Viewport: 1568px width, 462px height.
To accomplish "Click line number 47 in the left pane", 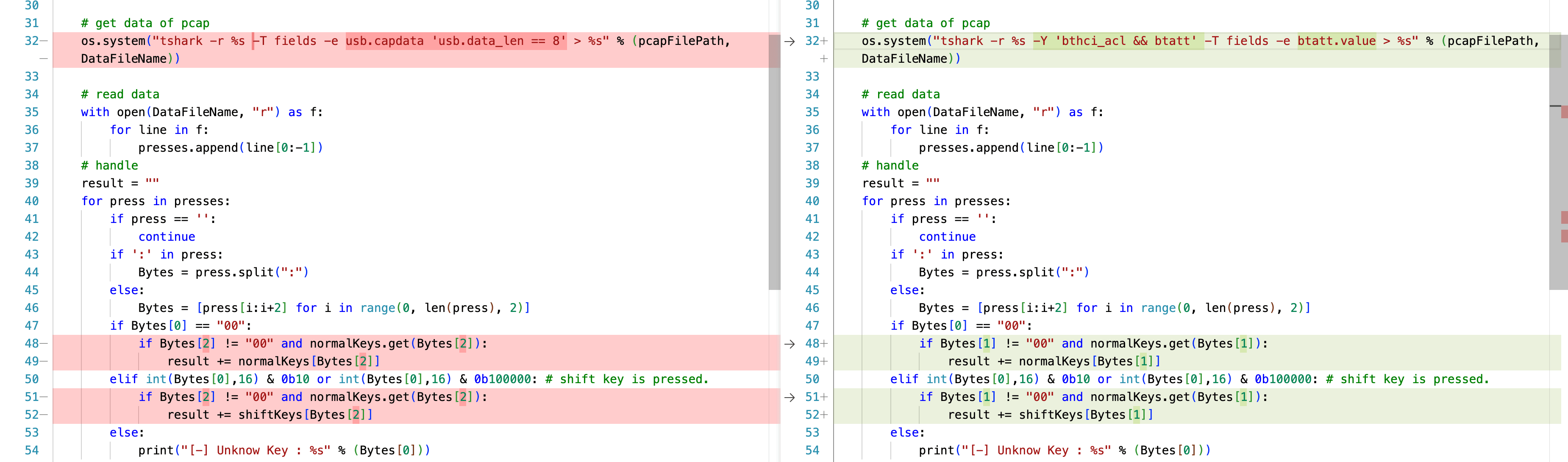I will click(32, 326).
